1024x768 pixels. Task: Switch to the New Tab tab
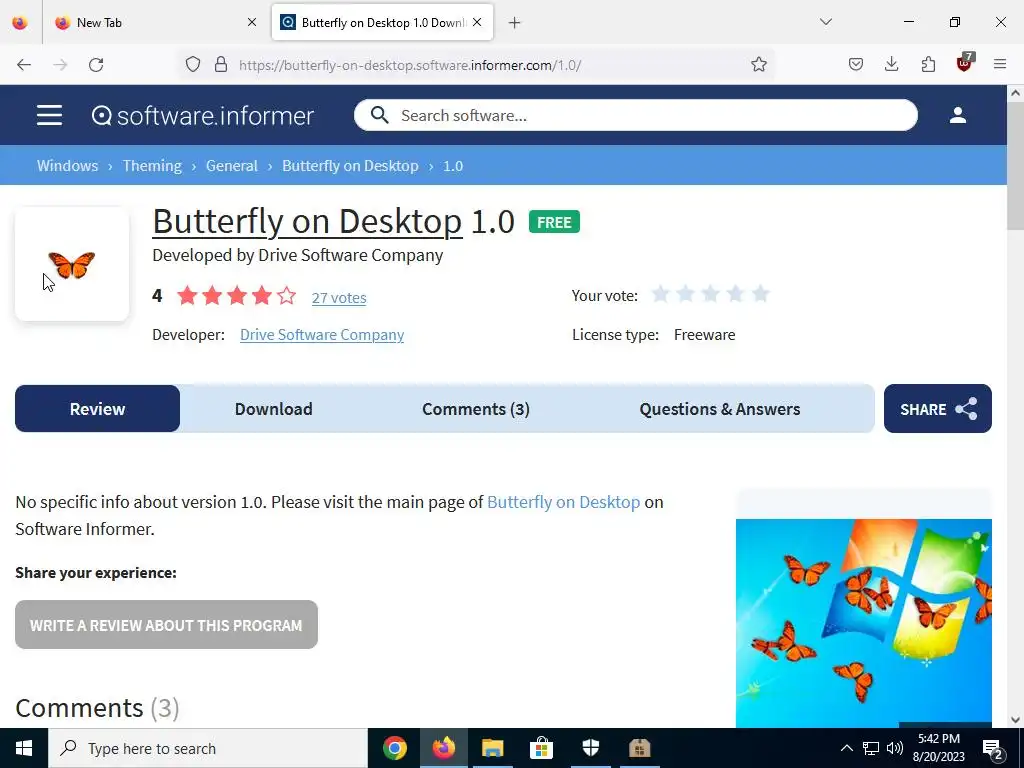(x=155, y=22)
